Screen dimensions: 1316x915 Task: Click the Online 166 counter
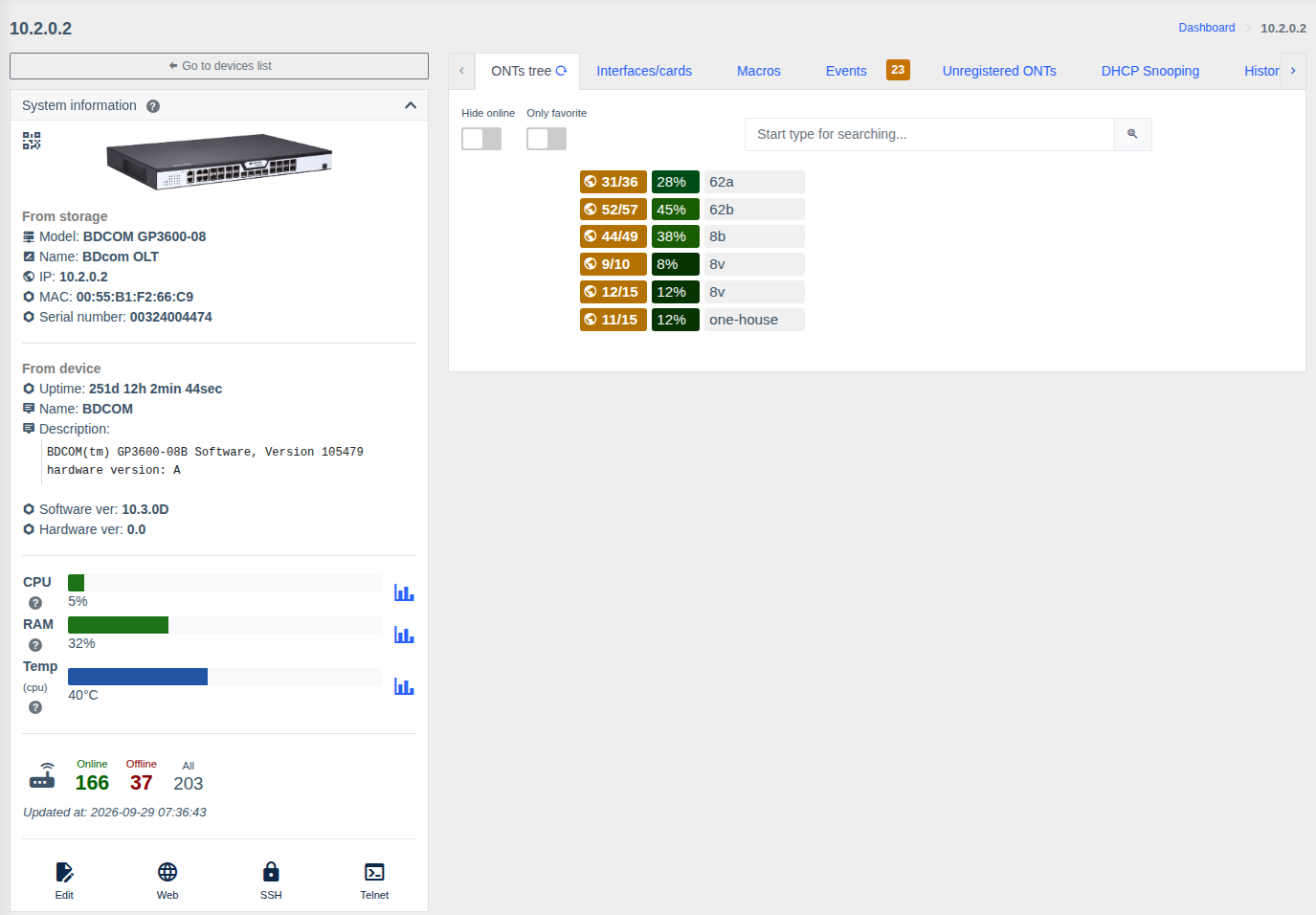tap(92, 775)
